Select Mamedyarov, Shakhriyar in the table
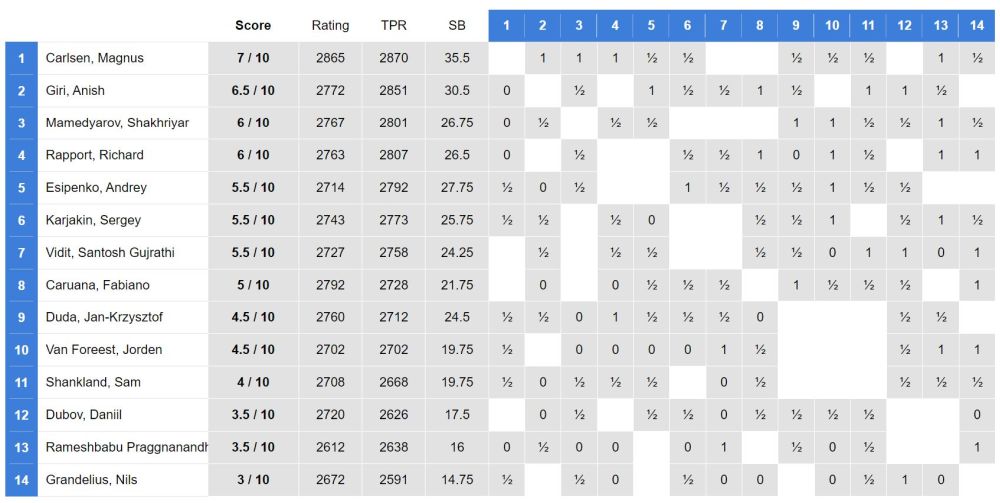 (117, 123)
